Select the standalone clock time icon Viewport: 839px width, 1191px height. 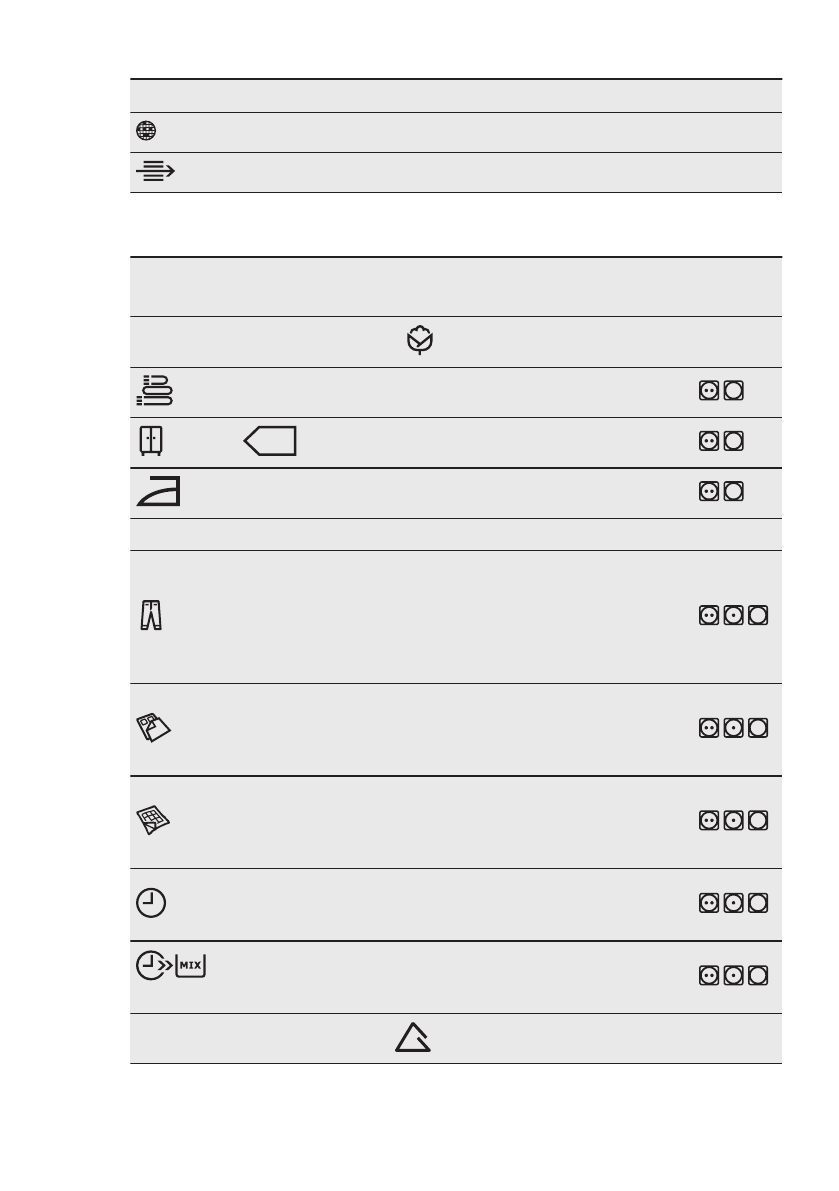coord(151,903)
